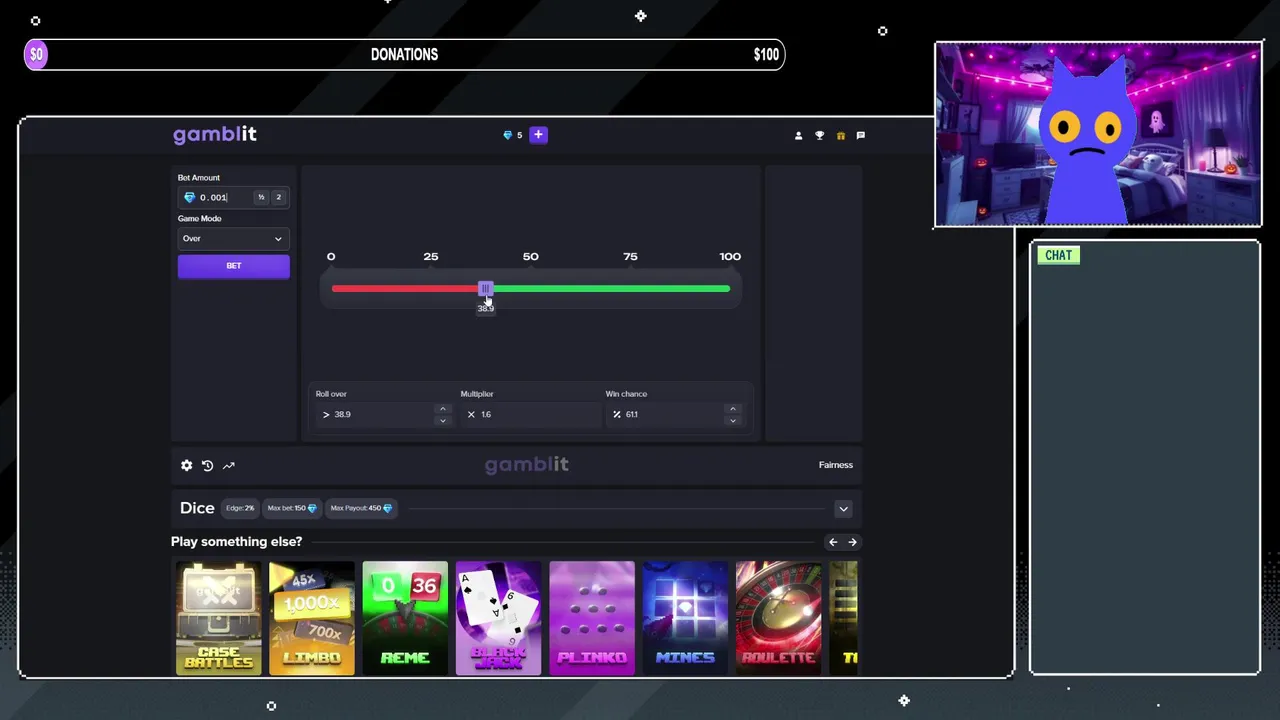Click the Play something else? heading
This screenshot has height=720, width=1280.
tap(236, 542)
